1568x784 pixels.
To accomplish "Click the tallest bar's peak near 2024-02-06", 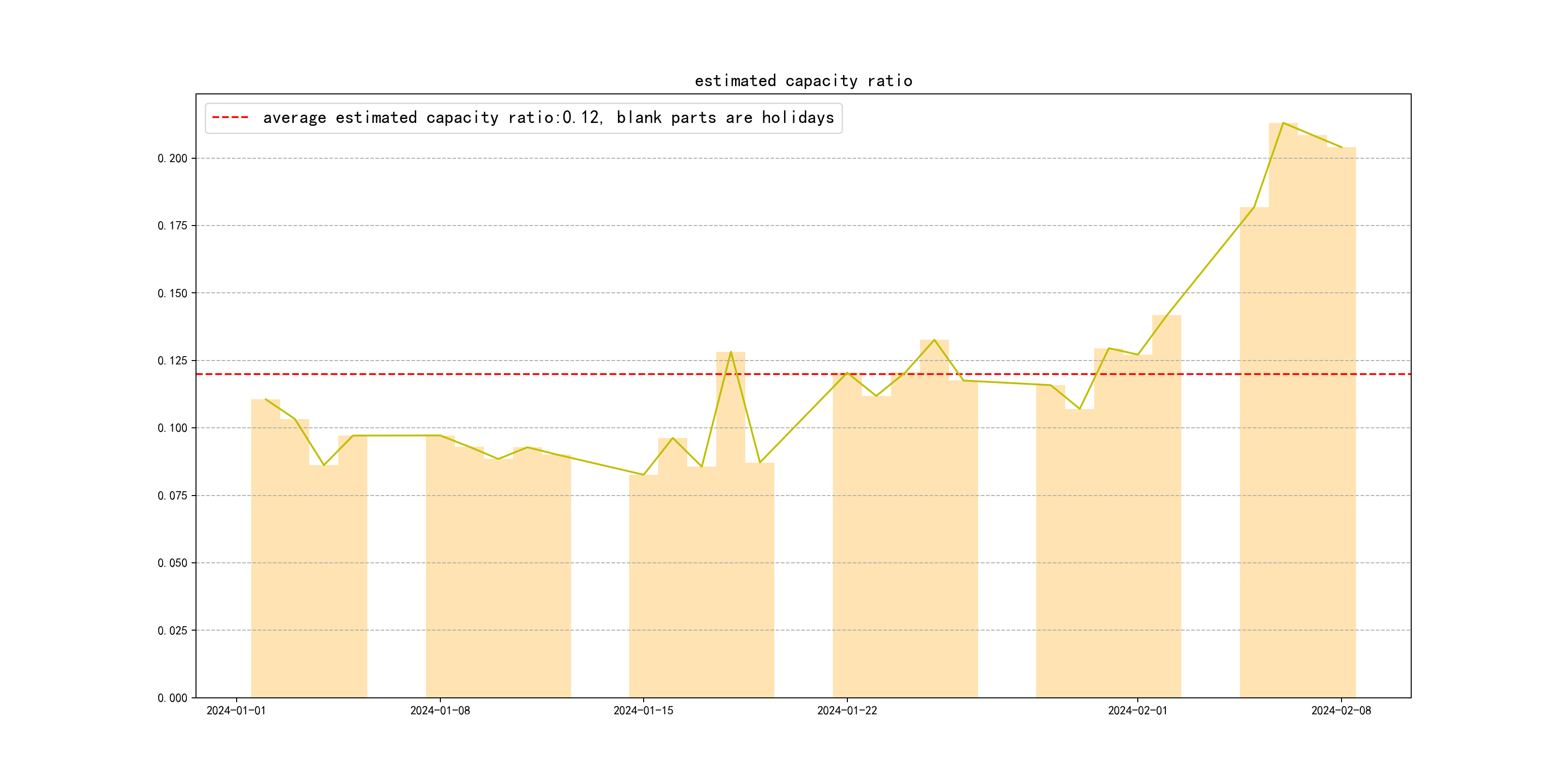I will pyautogui.click(x=1283, y=124).
